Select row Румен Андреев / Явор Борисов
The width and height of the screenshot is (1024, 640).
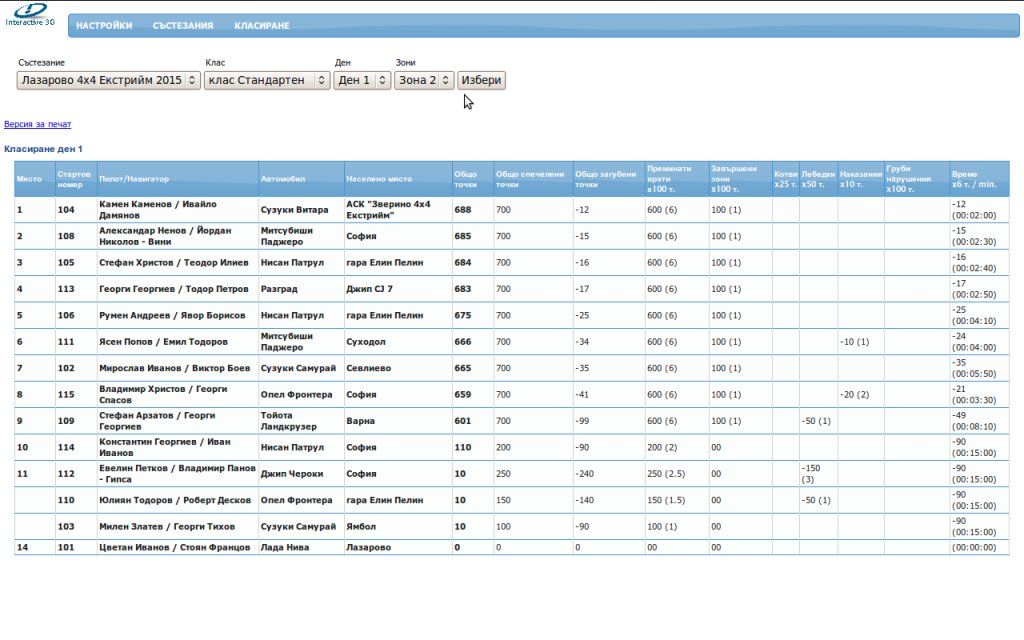click(511, 315)
